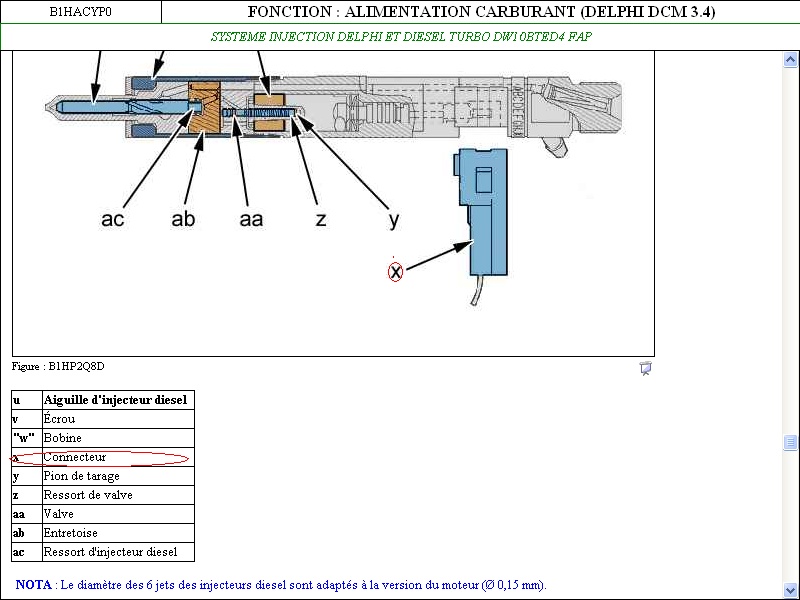
Task: Click the 'Entretoise' table cell
Action: click(118, 533)
